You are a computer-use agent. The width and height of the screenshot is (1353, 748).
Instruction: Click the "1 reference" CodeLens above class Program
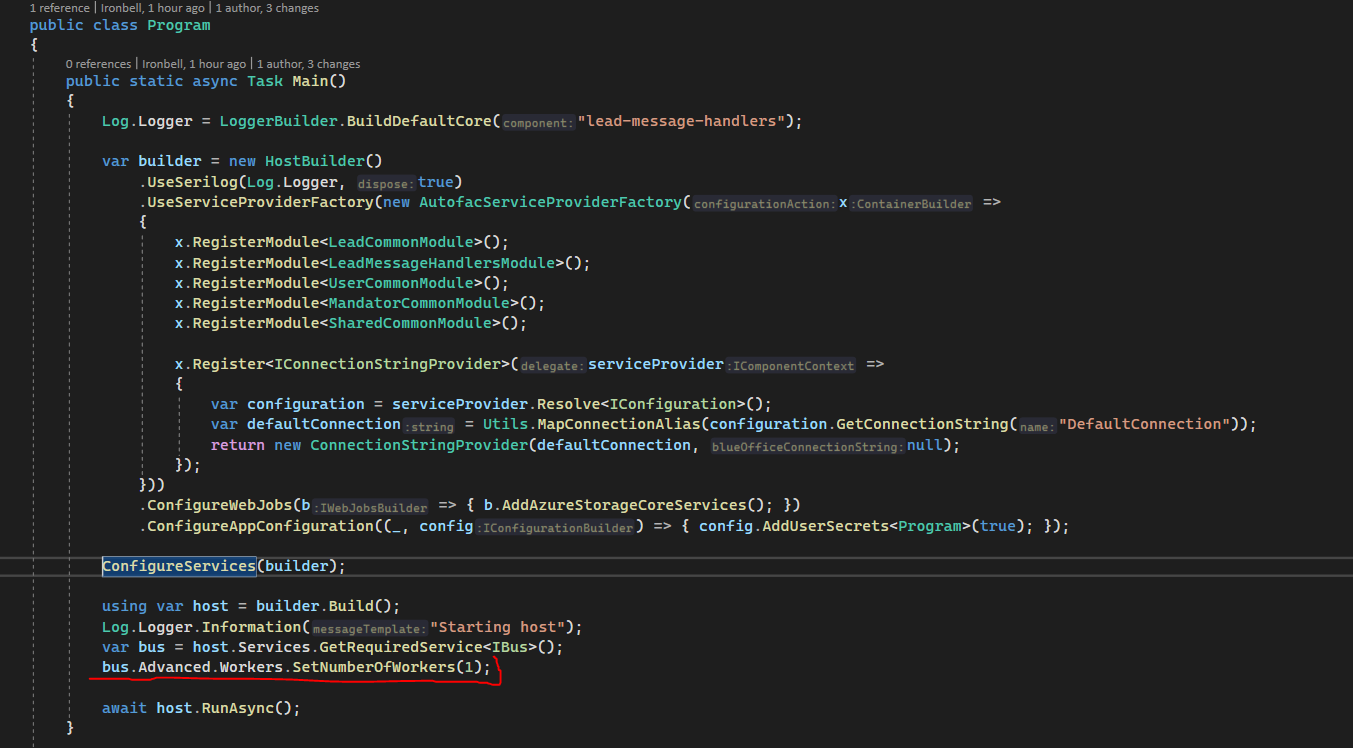[x=59, y=8]
